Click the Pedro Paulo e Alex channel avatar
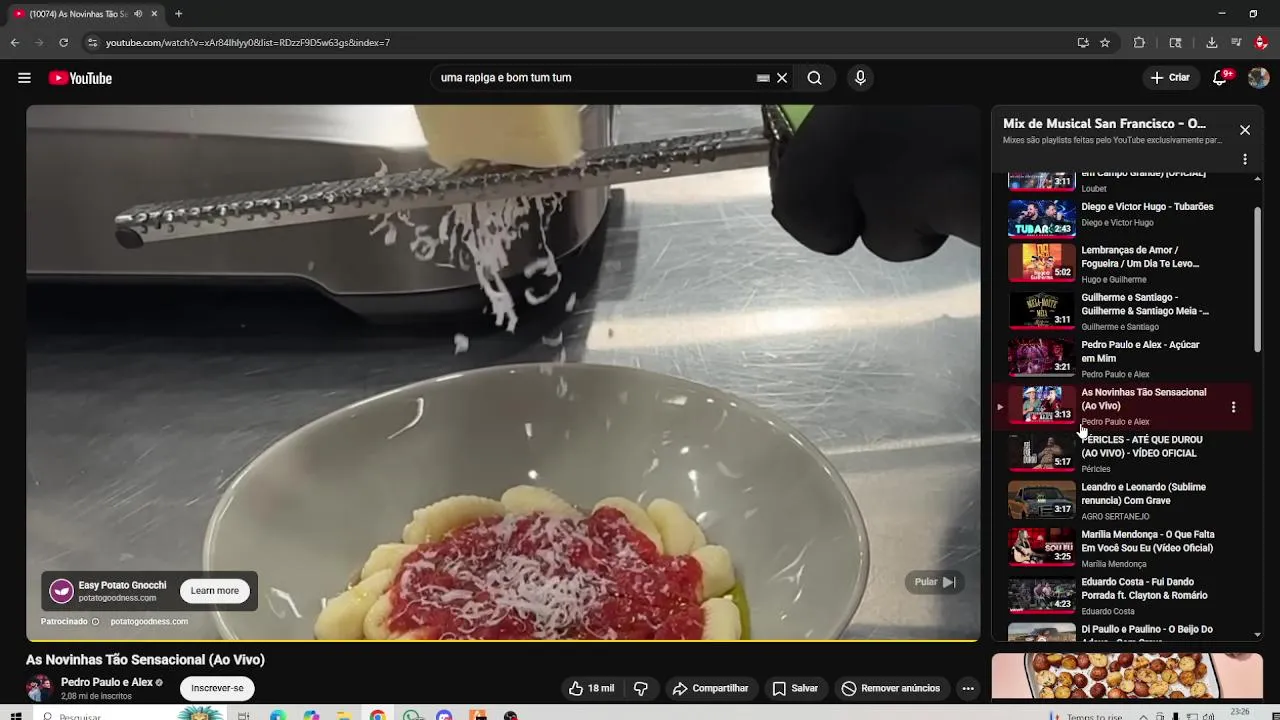This screenshot has width=1280, height=720. pyautogui.click(x=39, y=688)
